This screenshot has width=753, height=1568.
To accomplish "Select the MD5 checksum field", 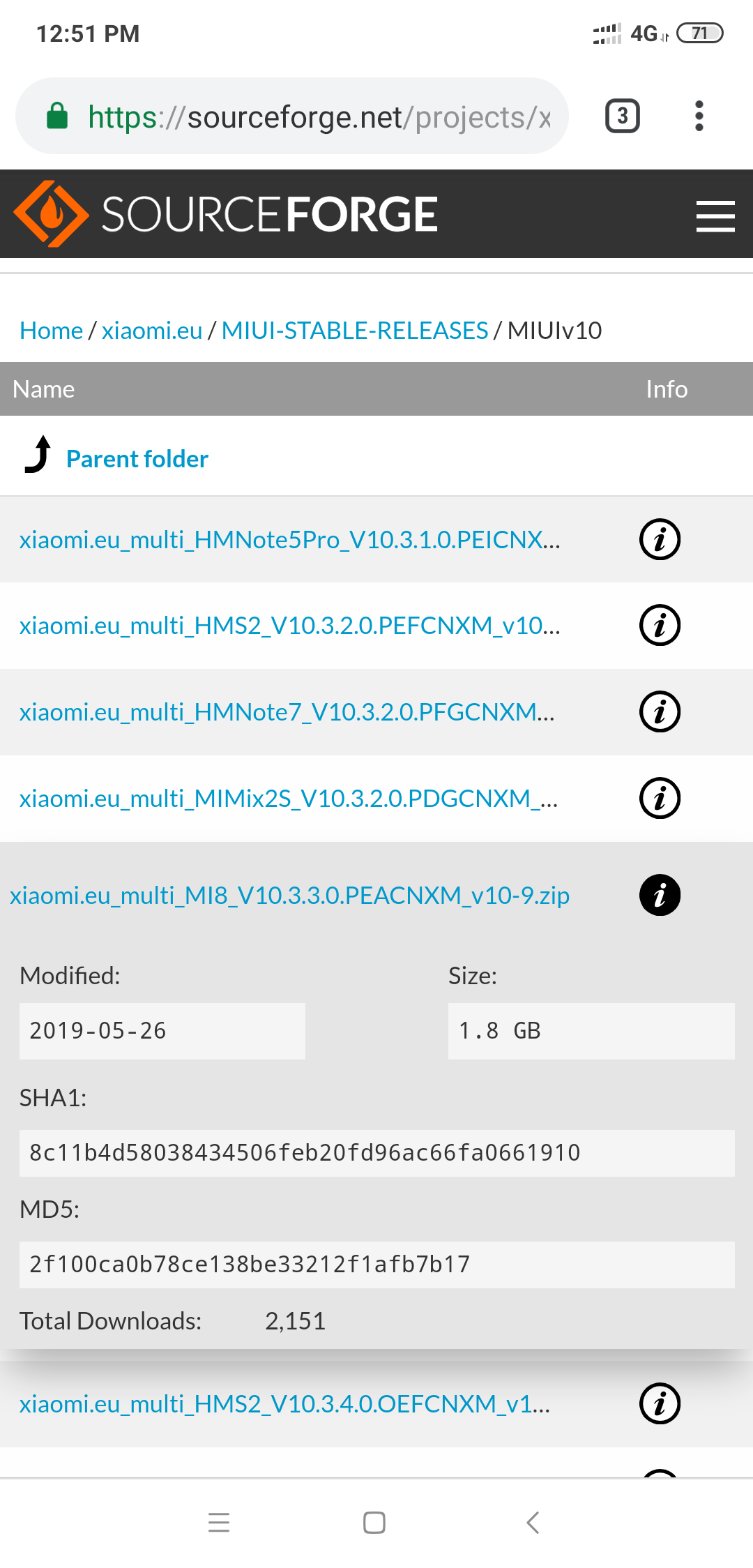I will tap(376, 1264).
